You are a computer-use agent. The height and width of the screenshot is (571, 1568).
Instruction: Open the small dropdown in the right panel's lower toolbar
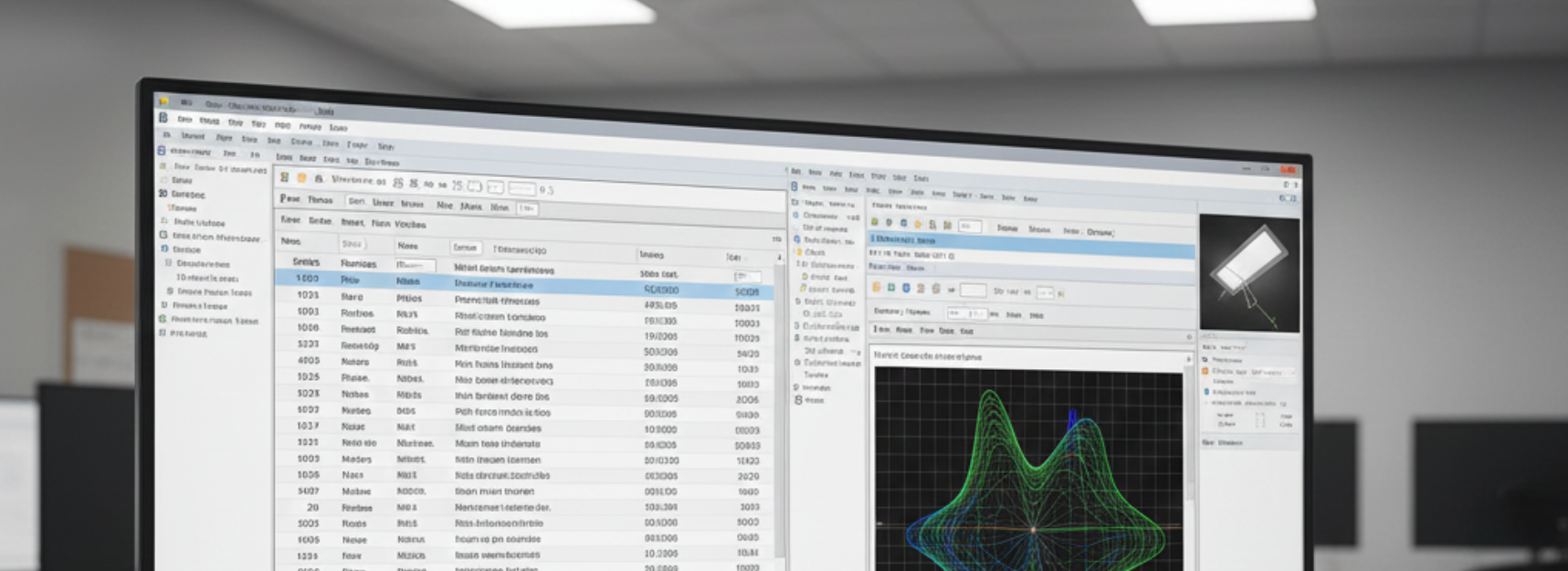coord(1045,292)
